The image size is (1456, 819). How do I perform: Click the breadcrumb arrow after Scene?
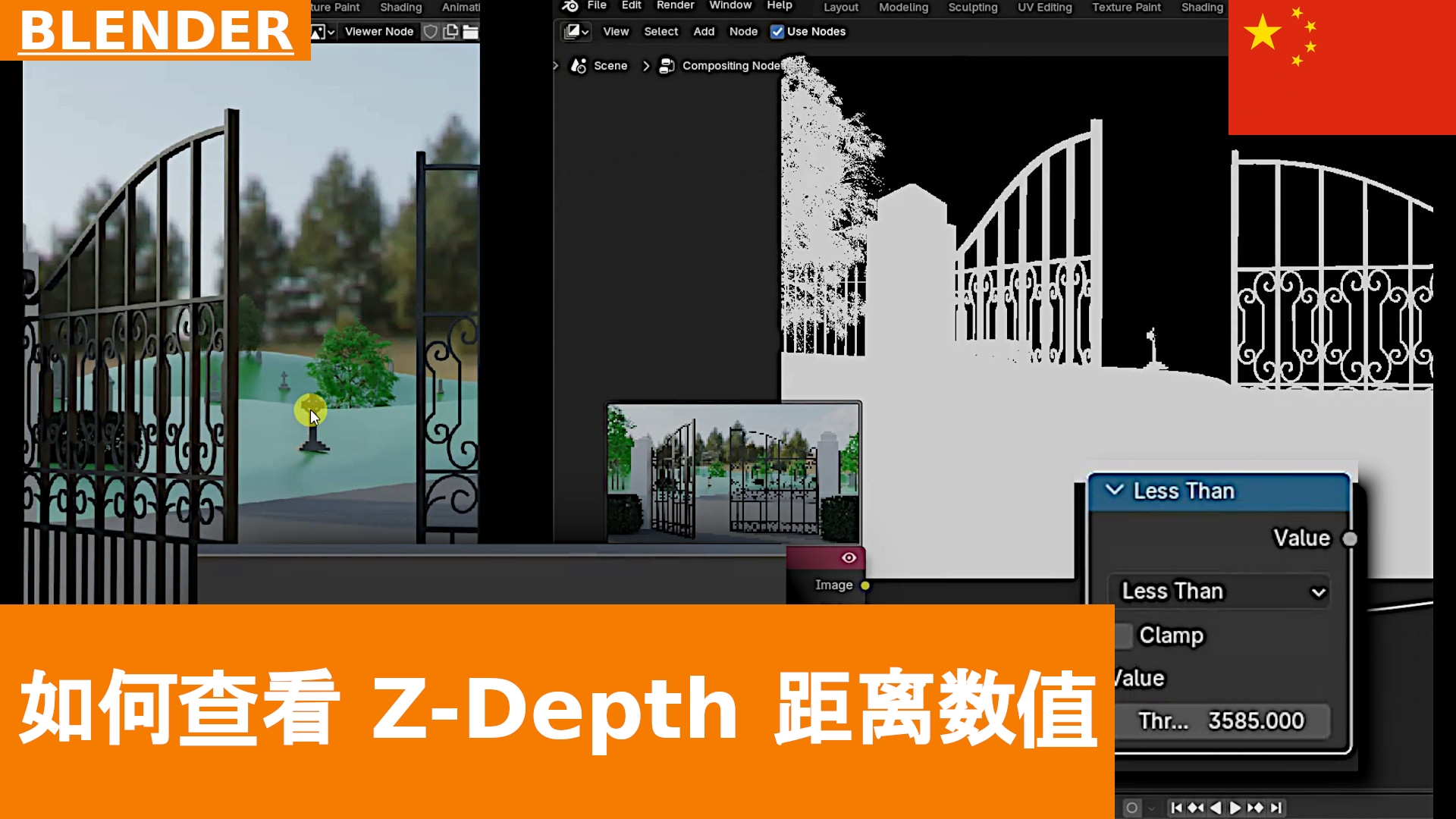click(x=646, y=66)
